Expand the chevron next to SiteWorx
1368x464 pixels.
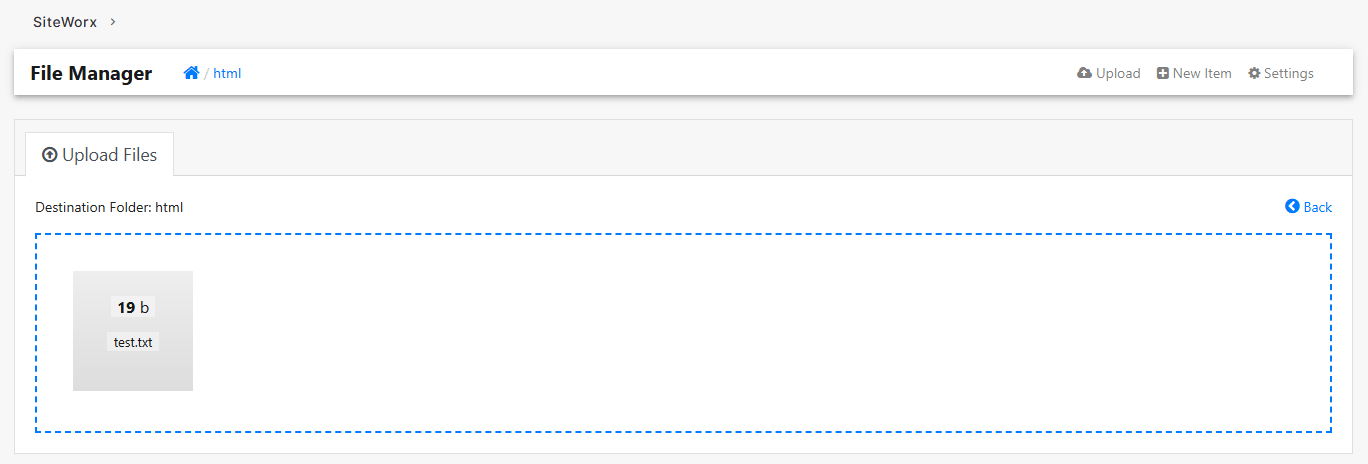113,21
